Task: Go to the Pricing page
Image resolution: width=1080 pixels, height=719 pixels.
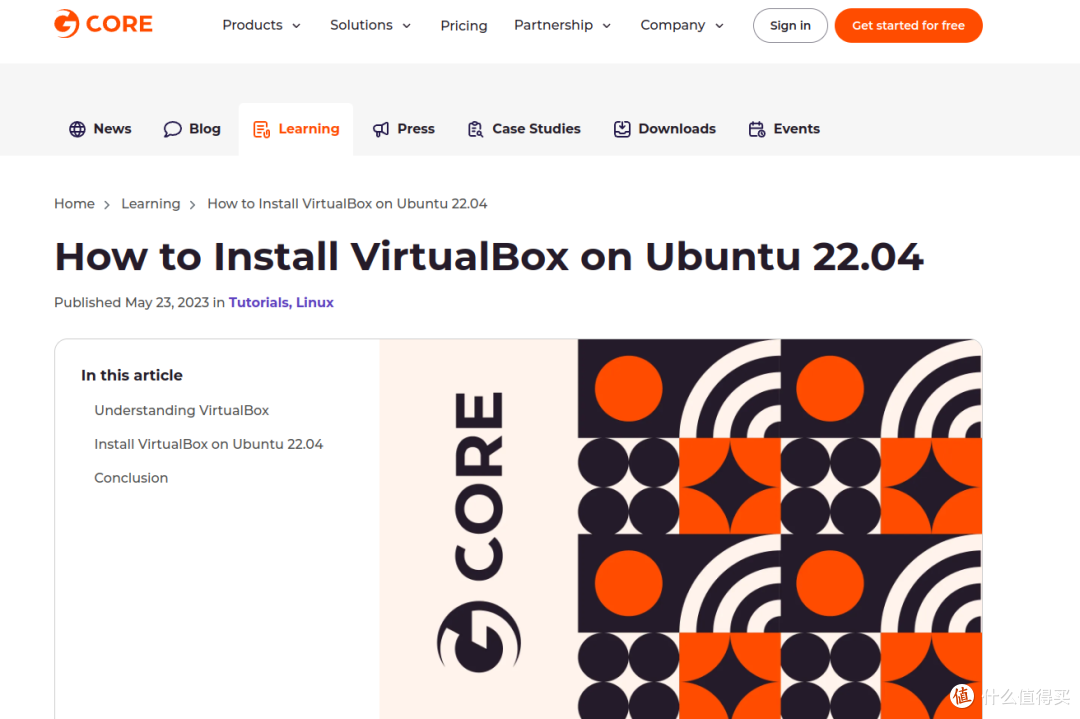Action: pyautogui.click(x=464, y=26)
